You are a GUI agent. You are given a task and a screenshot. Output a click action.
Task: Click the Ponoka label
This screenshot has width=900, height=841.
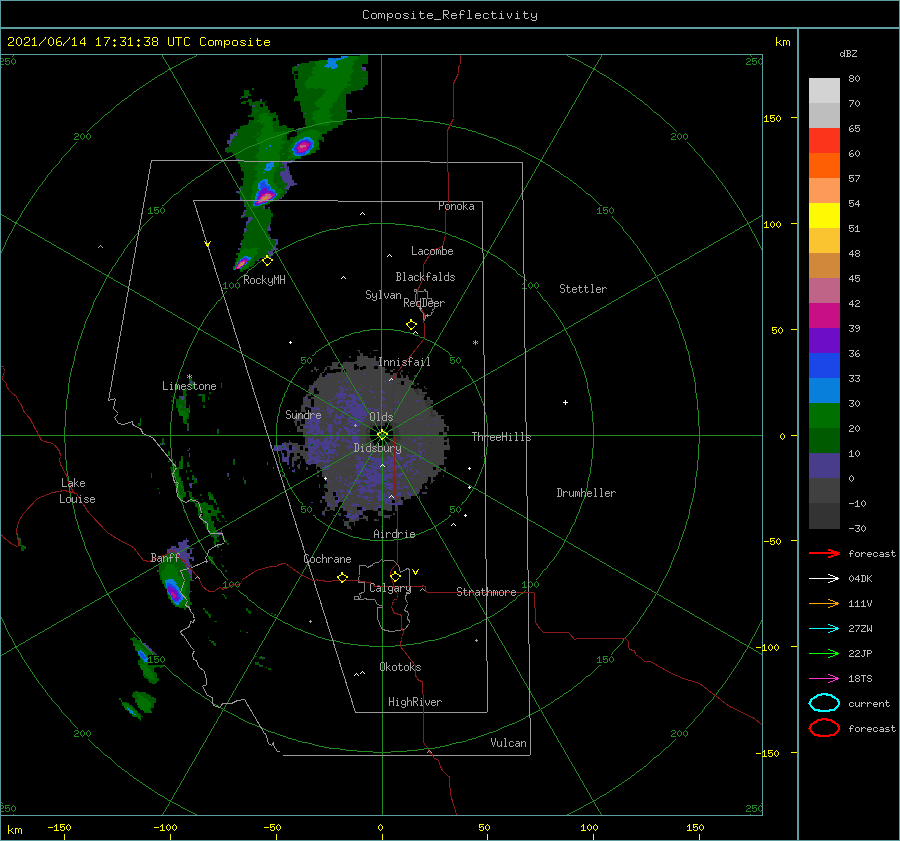(x=456, y=206)
